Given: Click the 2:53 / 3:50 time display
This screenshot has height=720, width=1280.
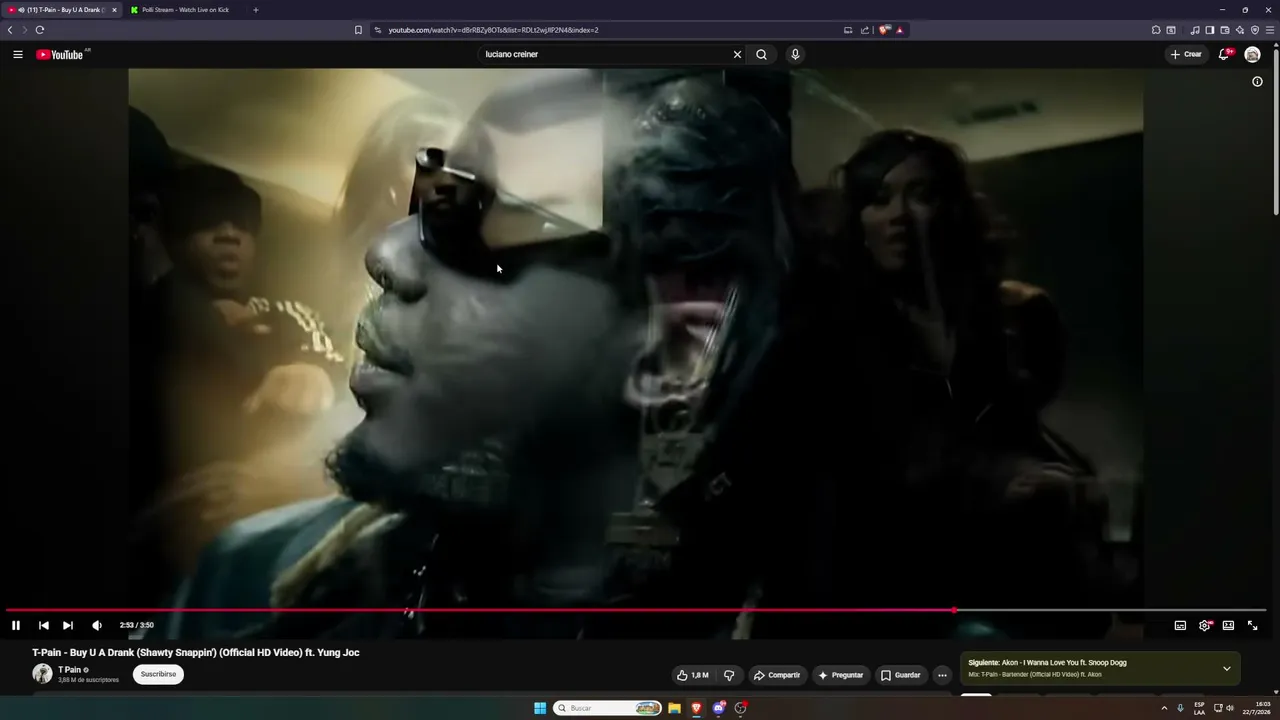Looking at the screenshot, I should pos(137,625).
